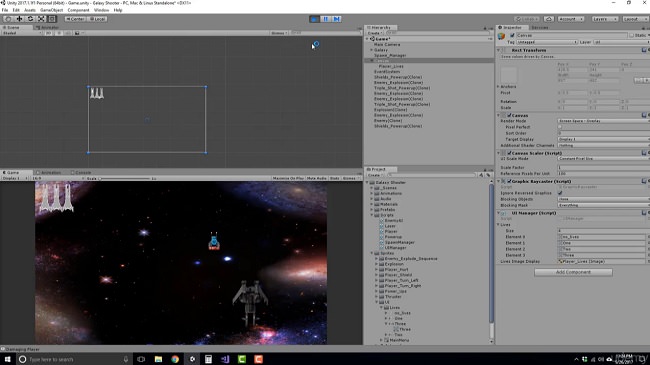Select the Rotate tool in toolbar
650x365 pixels.
pos(30,19)
